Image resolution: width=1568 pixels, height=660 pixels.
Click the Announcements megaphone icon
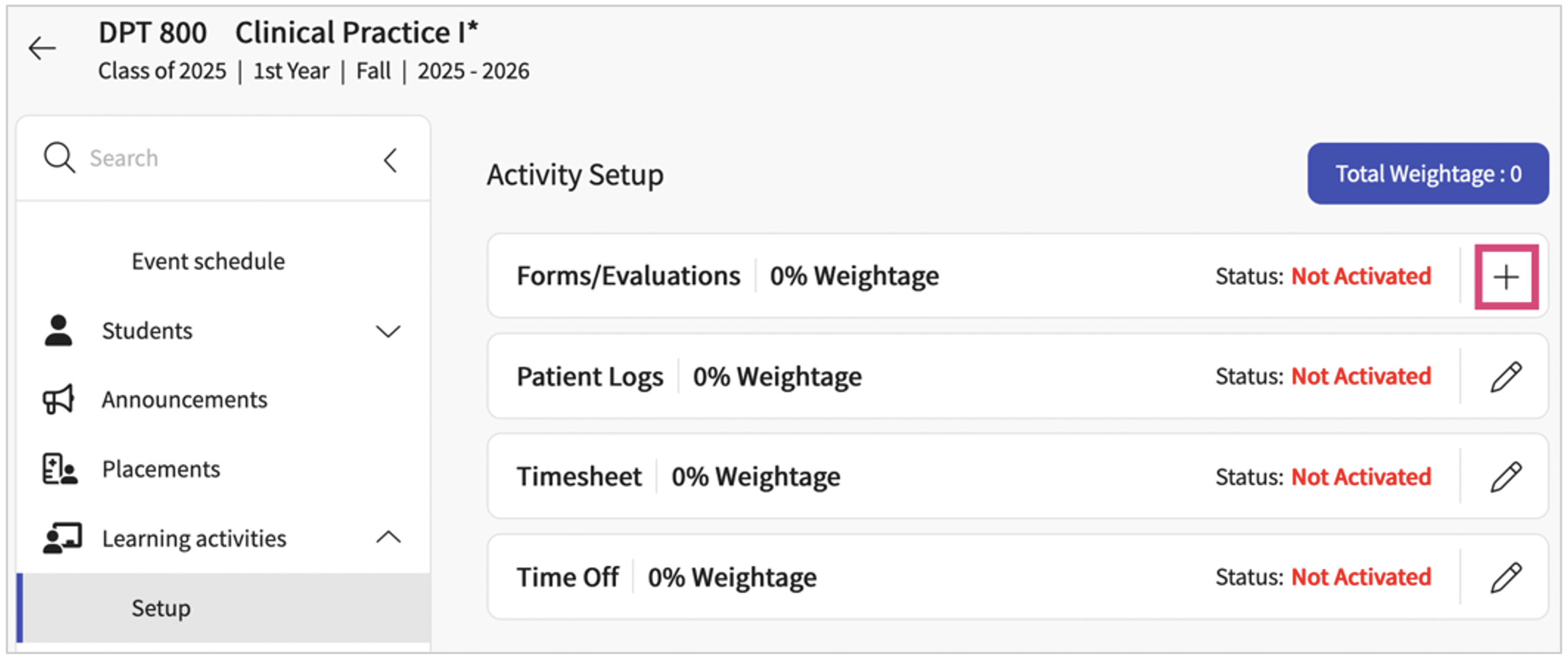tap(59, 399)
